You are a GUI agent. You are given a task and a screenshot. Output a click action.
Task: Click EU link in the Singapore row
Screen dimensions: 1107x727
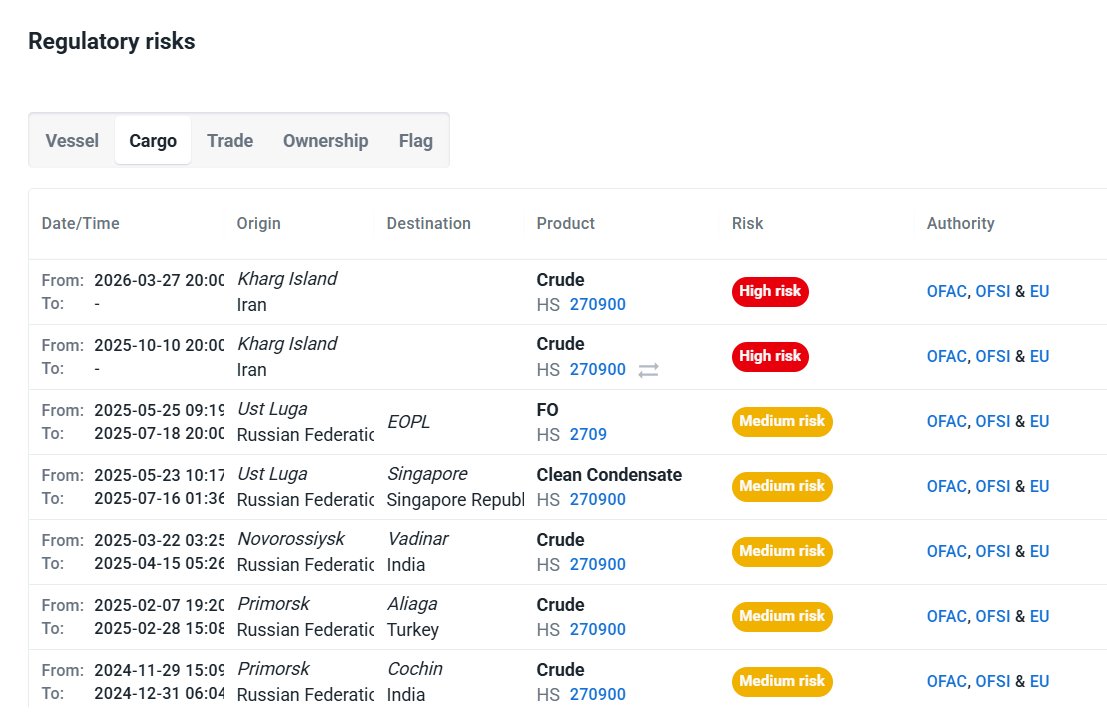point(1039,486)
